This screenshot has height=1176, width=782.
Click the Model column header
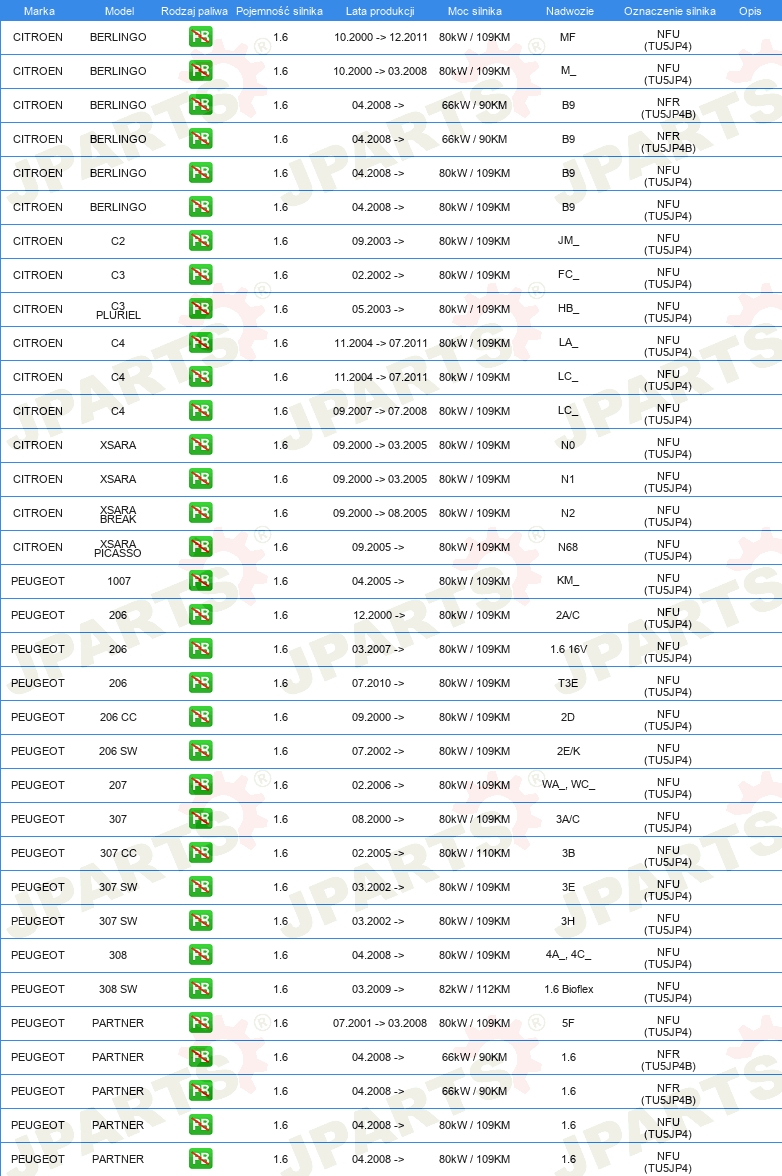tap(119, 11)
